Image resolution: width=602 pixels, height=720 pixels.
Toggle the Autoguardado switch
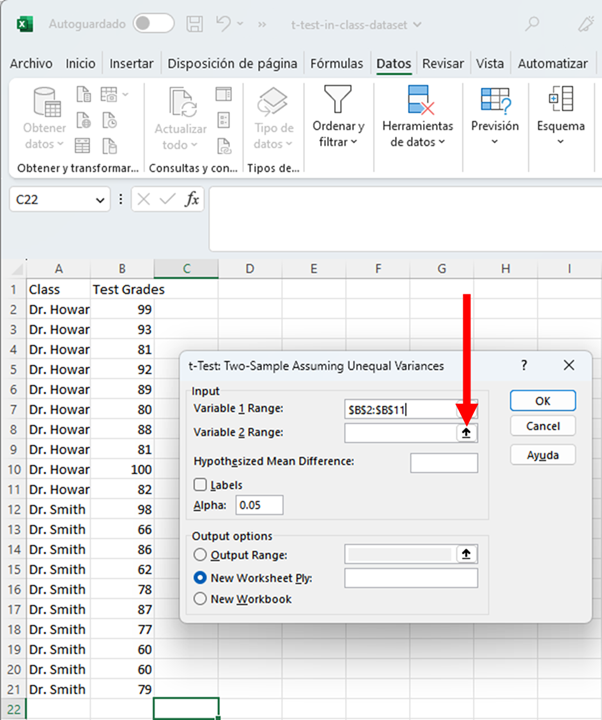pyautogui.click(x=153, y=23)
